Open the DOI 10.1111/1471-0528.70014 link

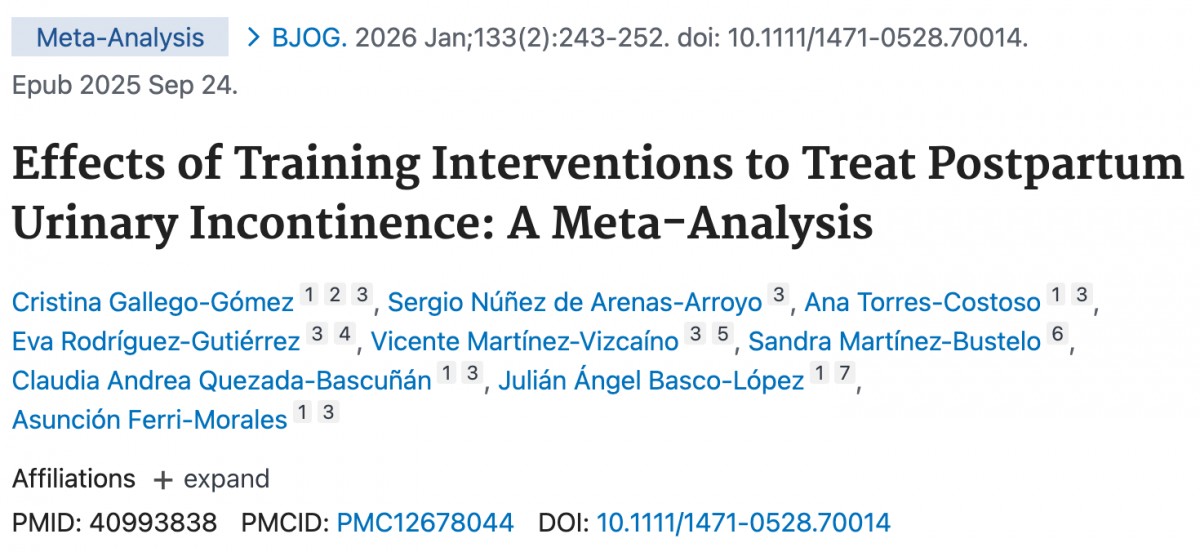[743, 522]
